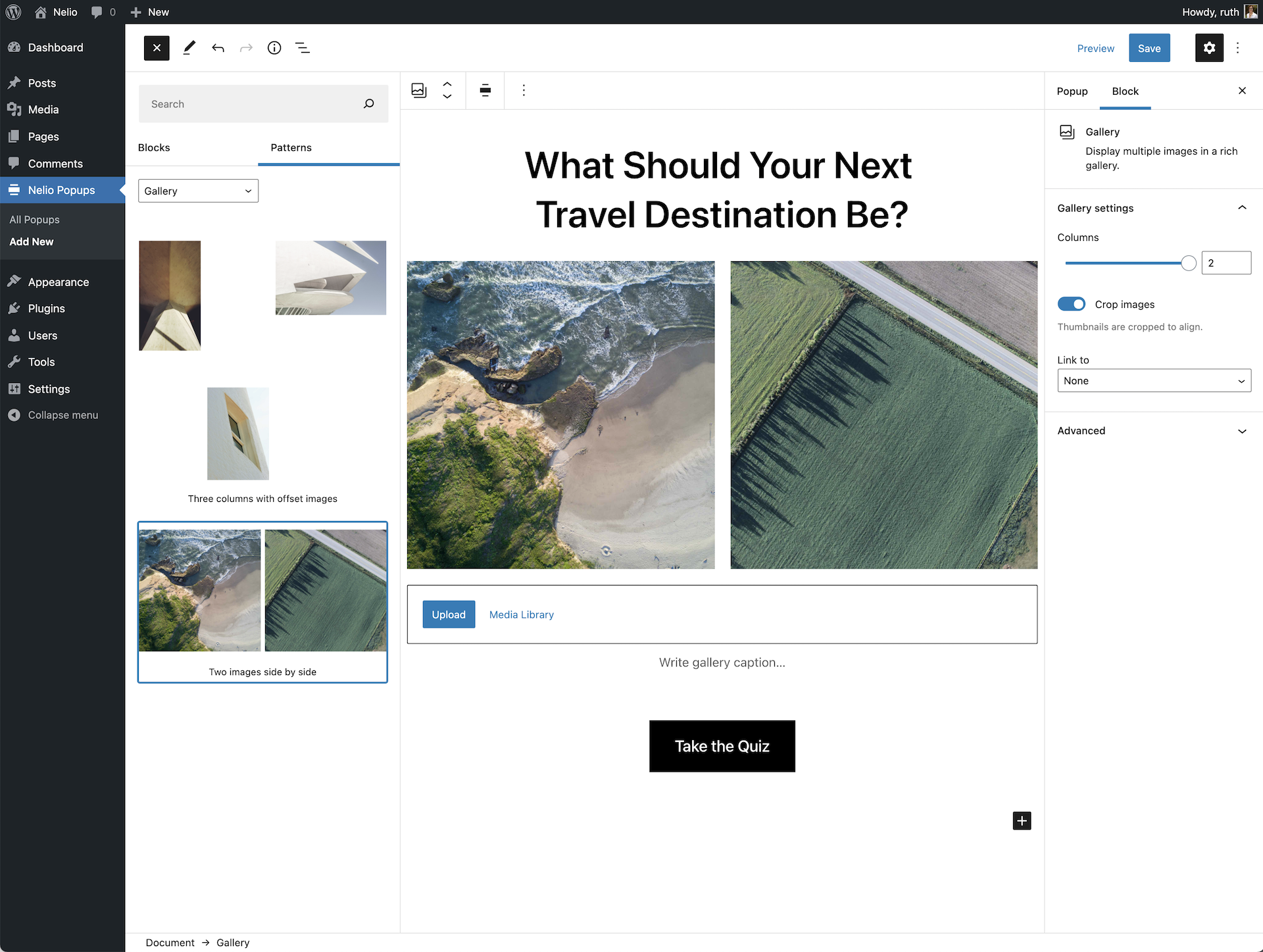Click the black add block plus
The width and height of the screenshot is (1263, 952).
pyautogui.click(x=1022, y=820)
